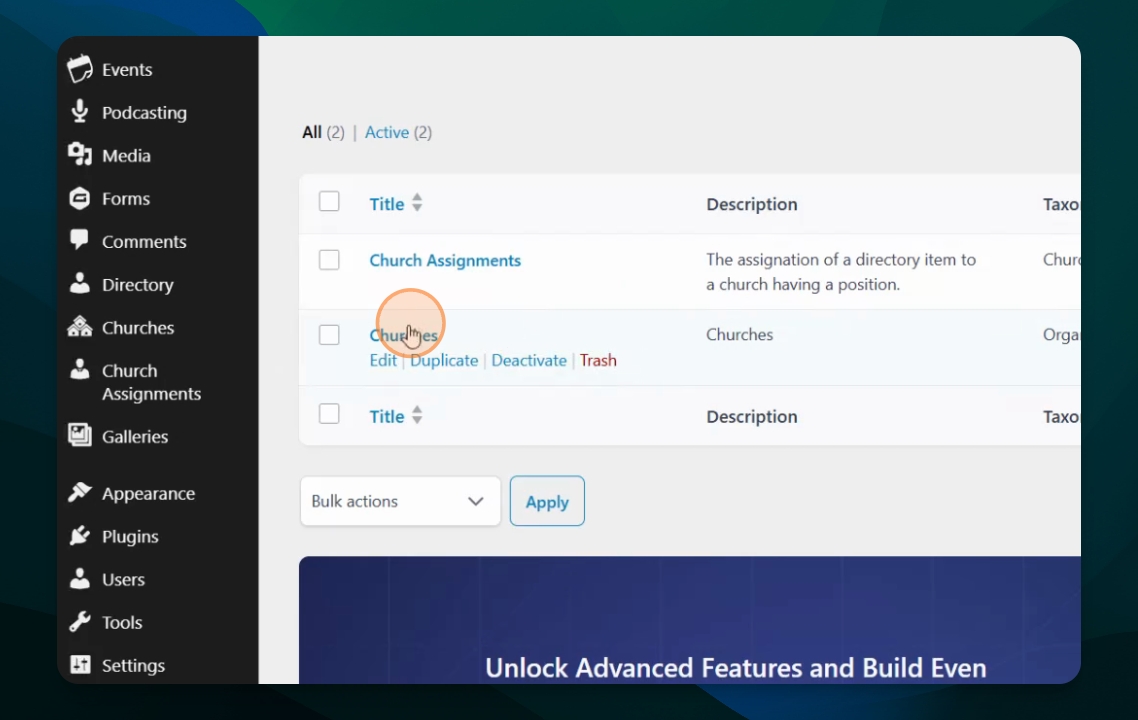Click the Plugins plug icon

[x=80, y=536]
